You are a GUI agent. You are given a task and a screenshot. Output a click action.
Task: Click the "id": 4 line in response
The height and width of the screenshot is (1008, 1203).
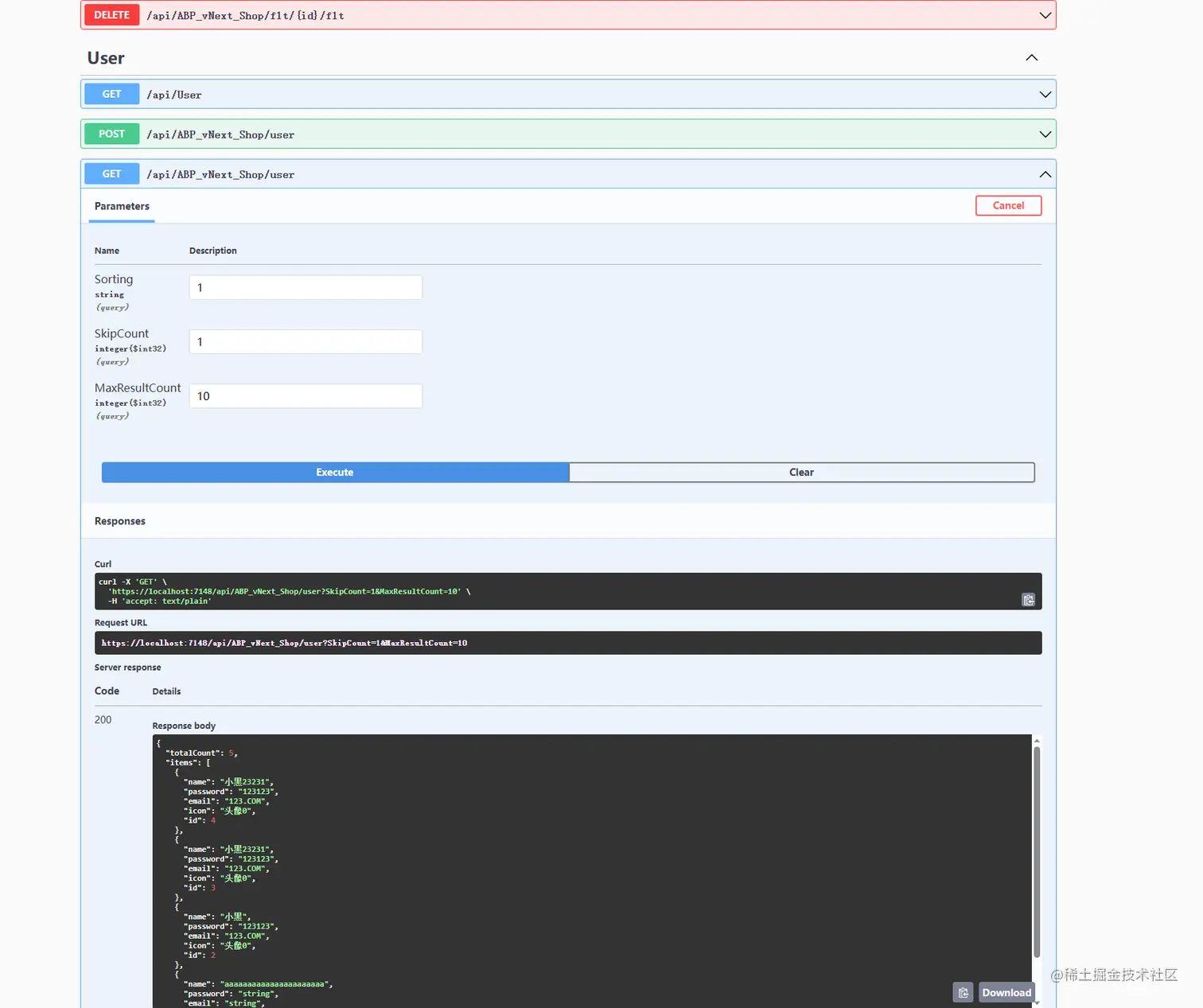click(x=200, y=820)
